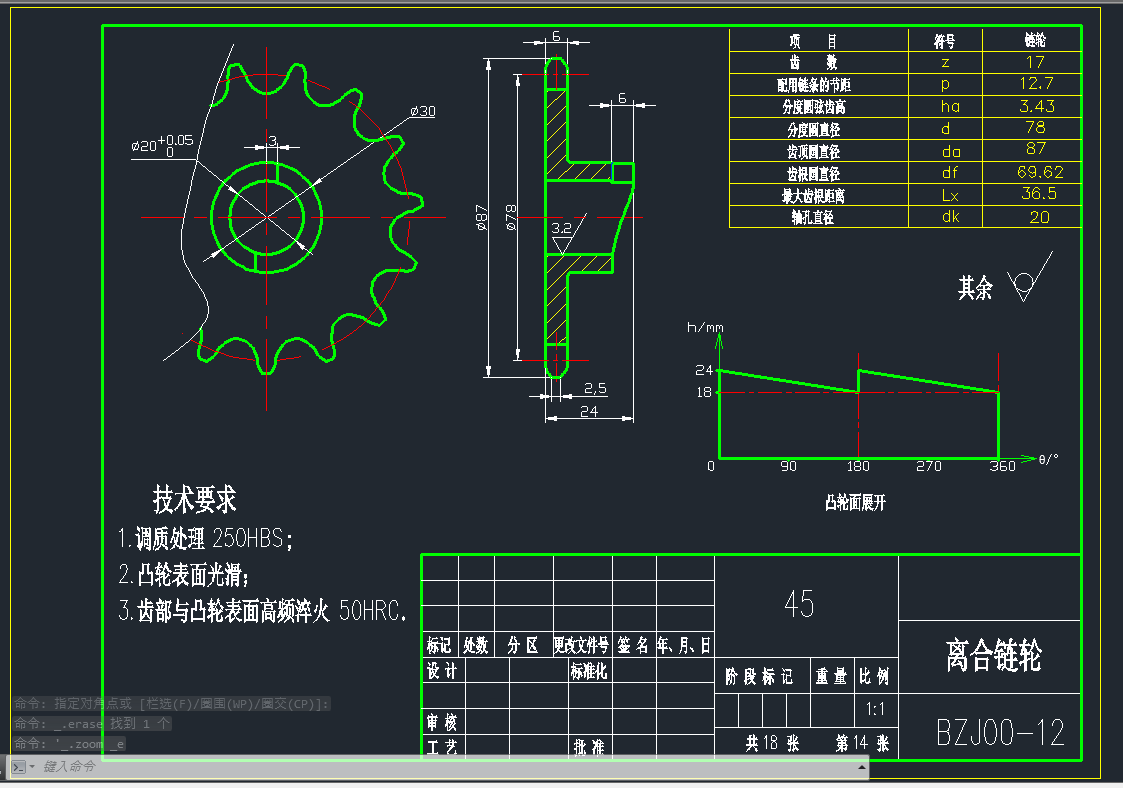Click the 最大齿根距离 row label
This screenshot has width=1123, height=788.
(x=814, y=196)
